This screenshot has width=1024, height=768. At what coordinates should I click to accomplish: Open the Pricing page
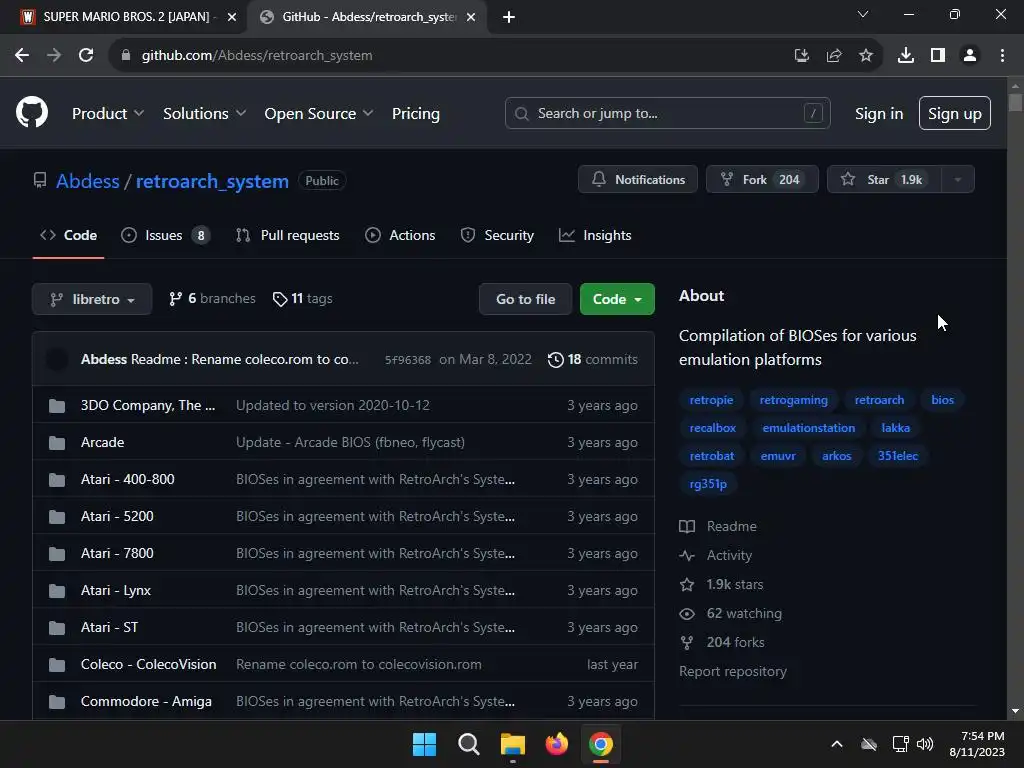[416, 114]
